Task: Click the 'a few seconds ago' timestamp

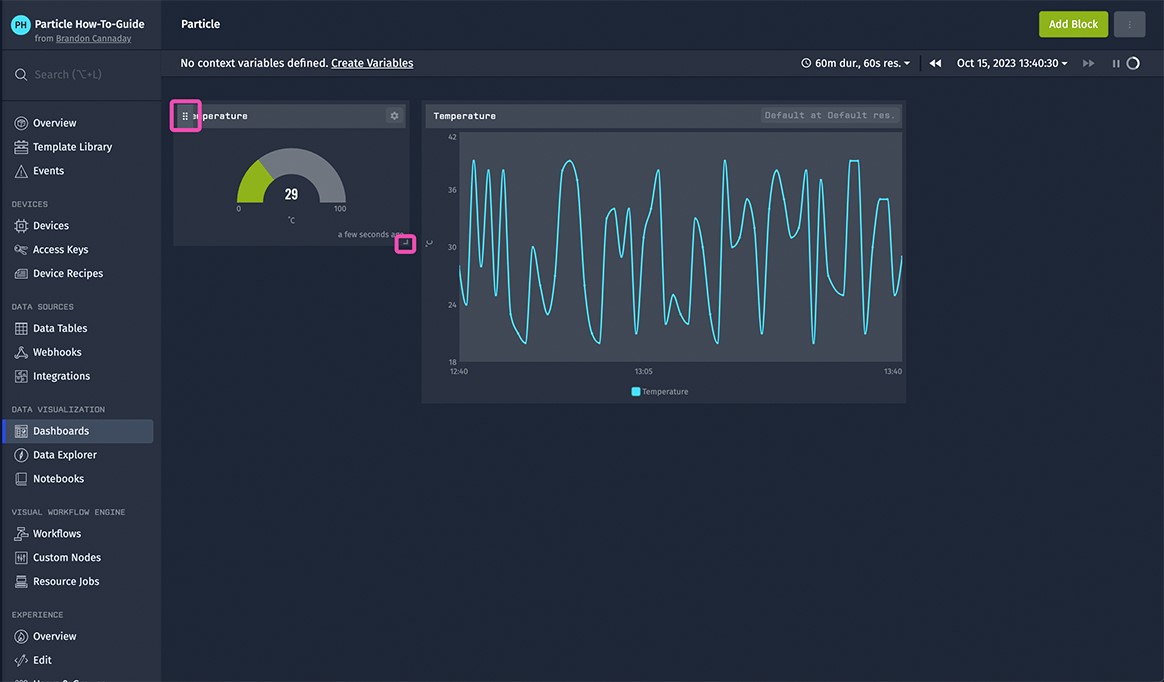Action: [370, 235]
